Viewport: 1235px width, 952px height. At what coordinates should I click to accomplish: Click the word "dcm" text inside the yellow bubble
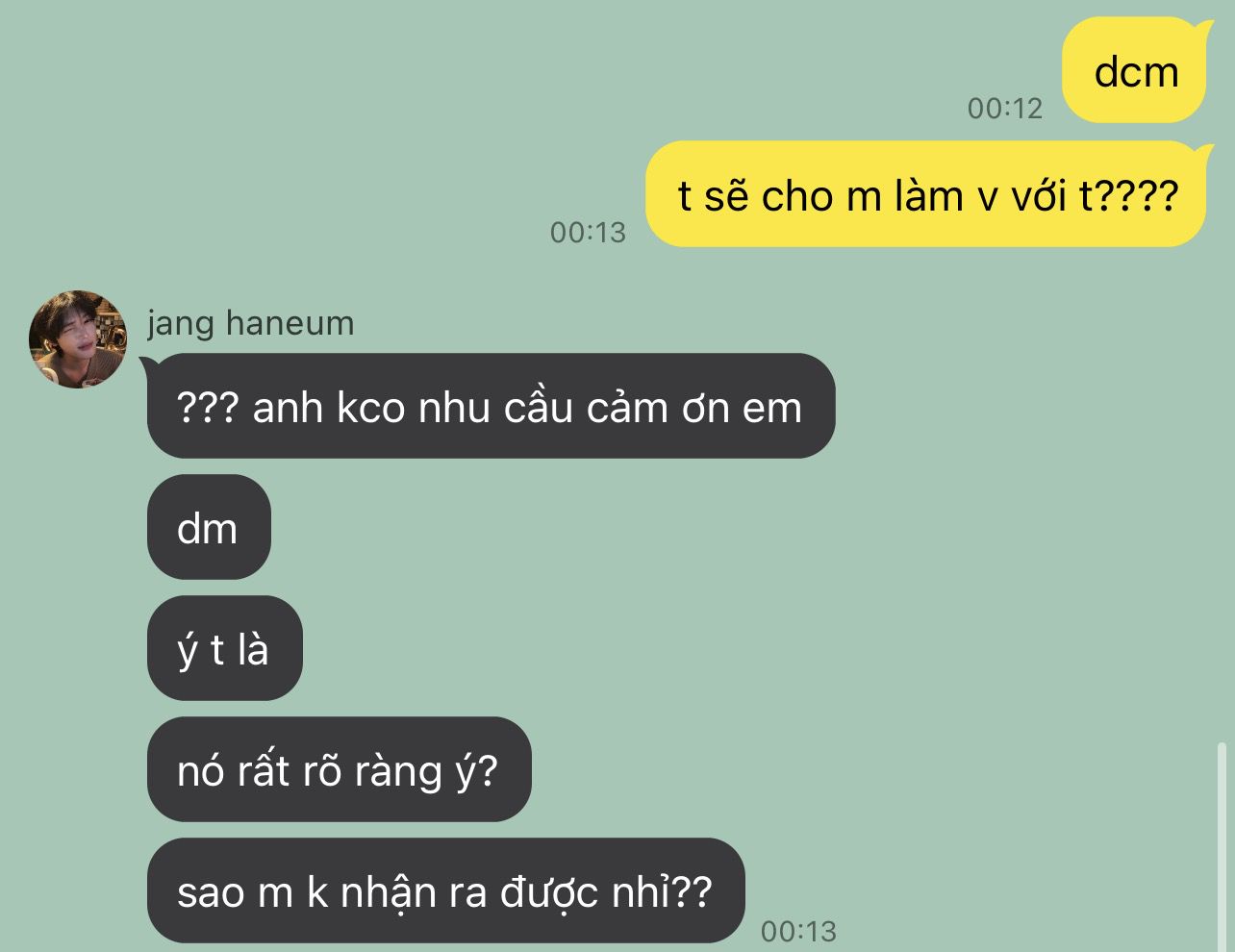pos(1136,72)
